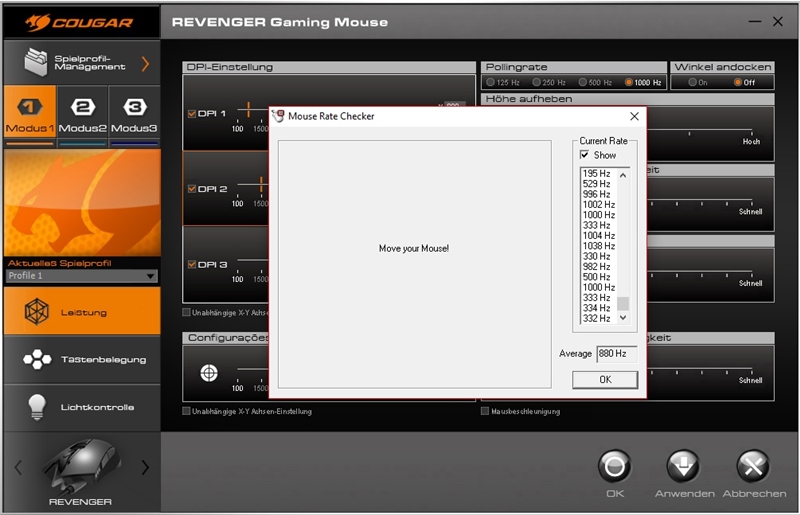Screen dimensions: 800x515
Task: Click OK in Mouse Rate Checker dialog
Action: [605, 380]
